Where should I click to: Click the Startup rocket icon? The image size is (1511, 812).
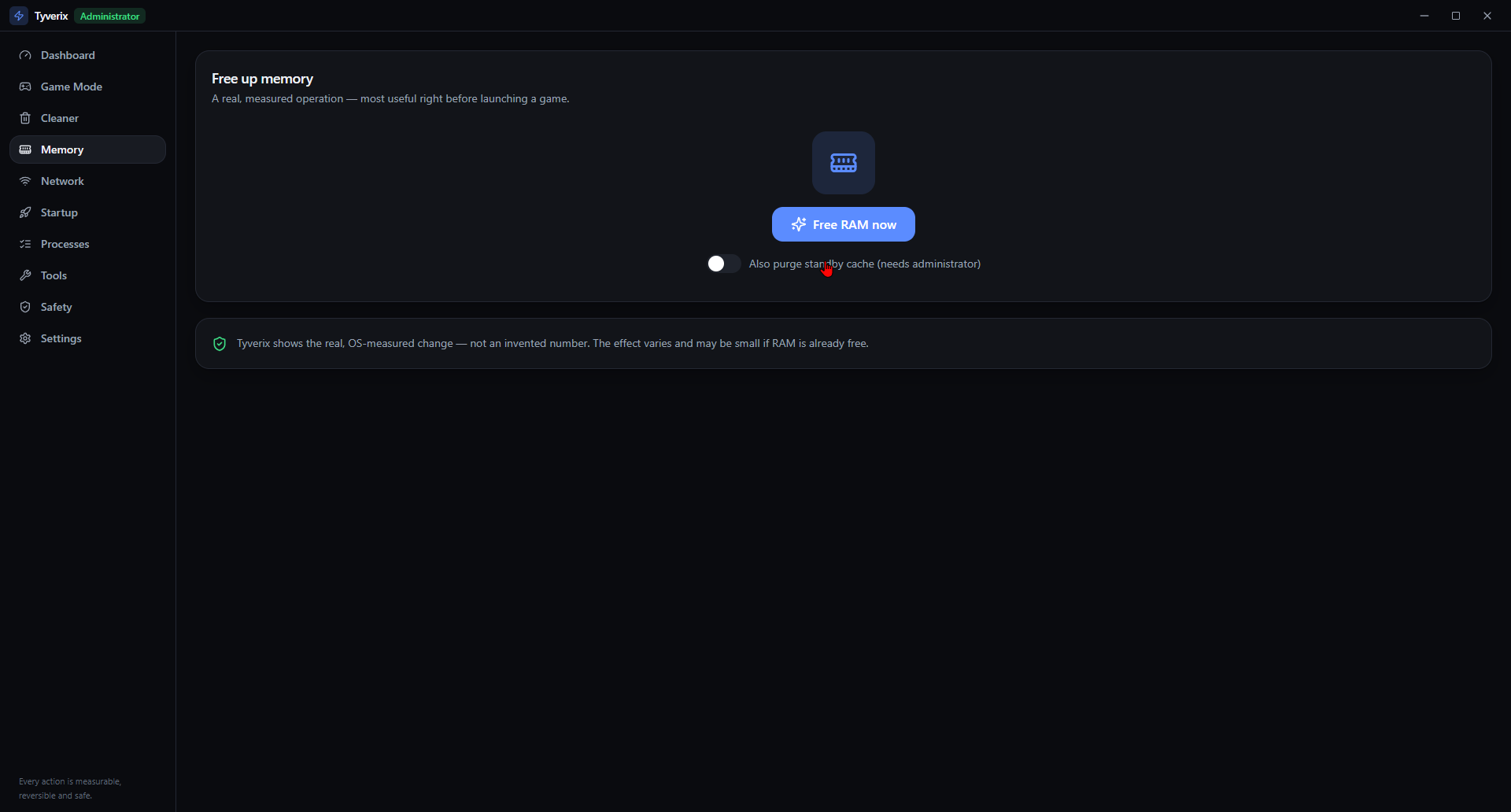[25, 212]
